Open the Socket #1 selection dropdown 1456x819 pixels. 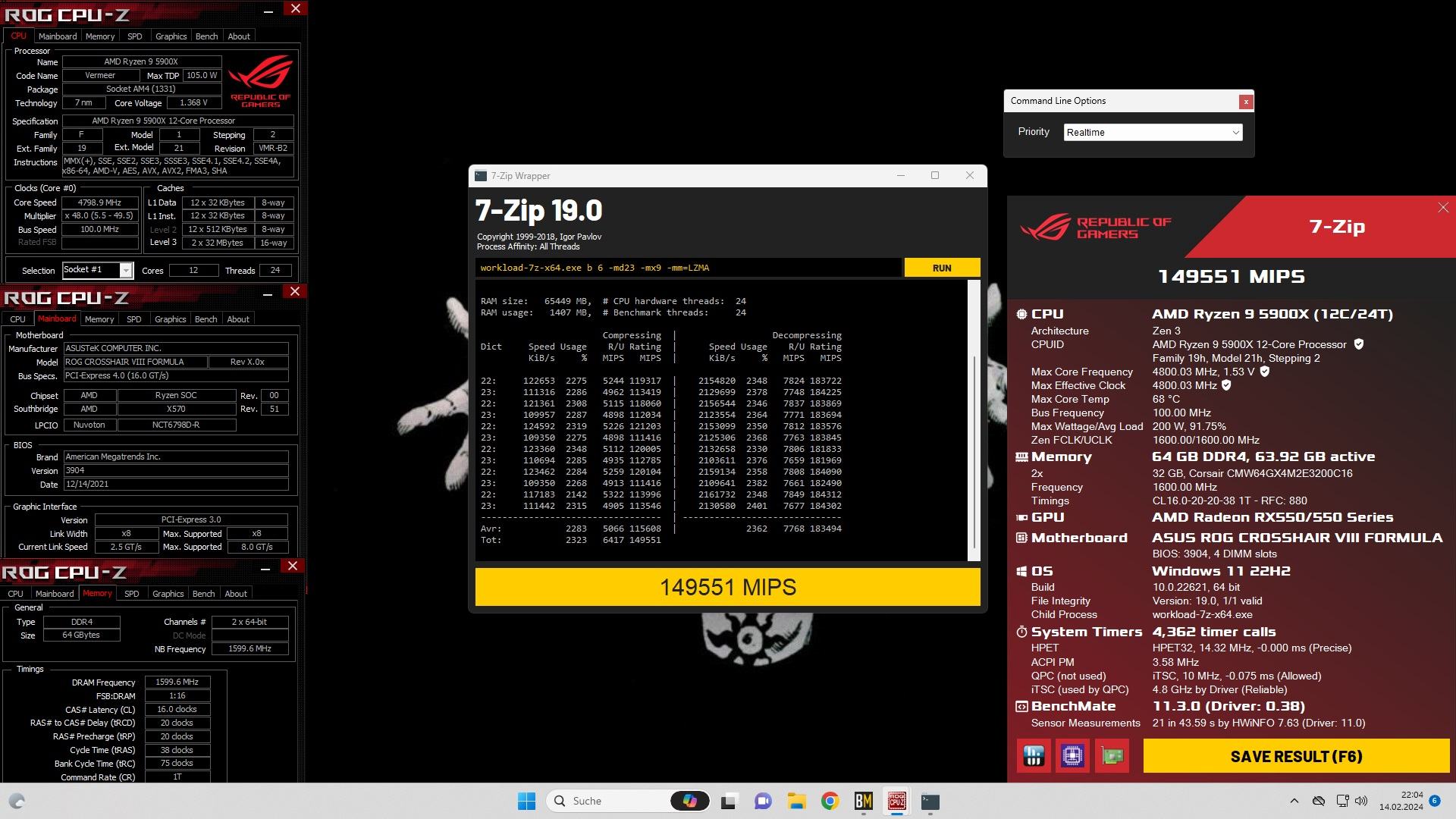[98, 270]
